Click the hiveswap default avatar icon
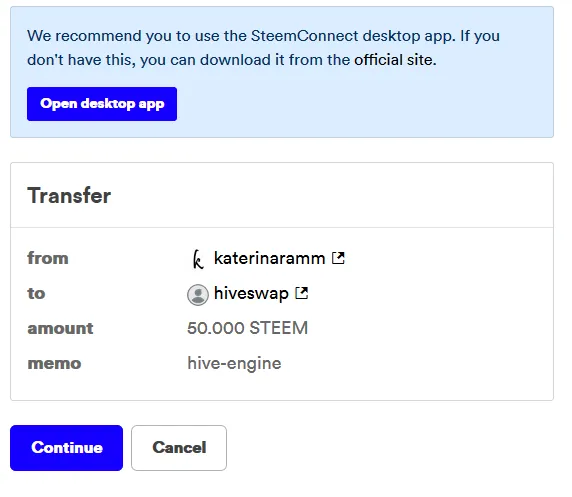Screen dimensions: 572x497 [x=198, y=294]
